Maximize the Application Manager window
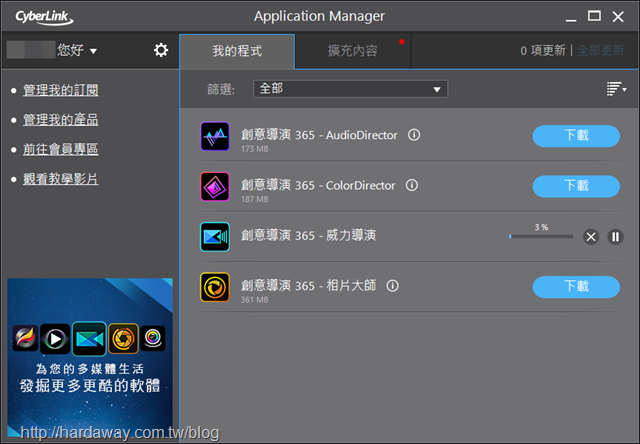 pyautogui.click(x=594, y=16)
